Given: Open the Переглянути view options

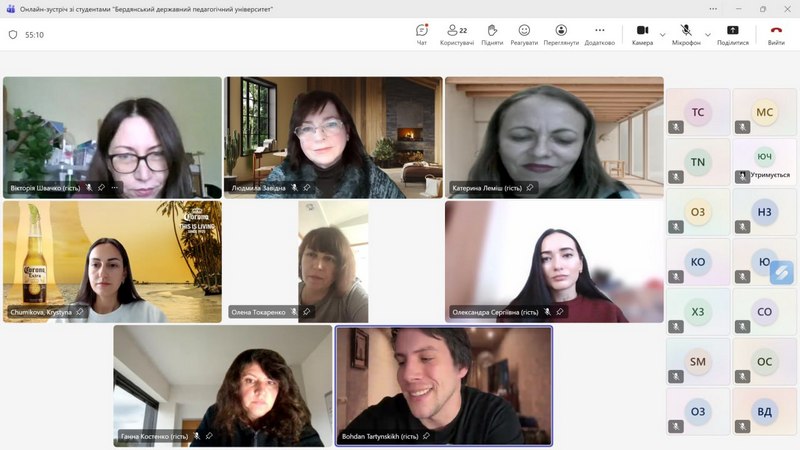Looking at the screenshot, I should tap(561, 34).
